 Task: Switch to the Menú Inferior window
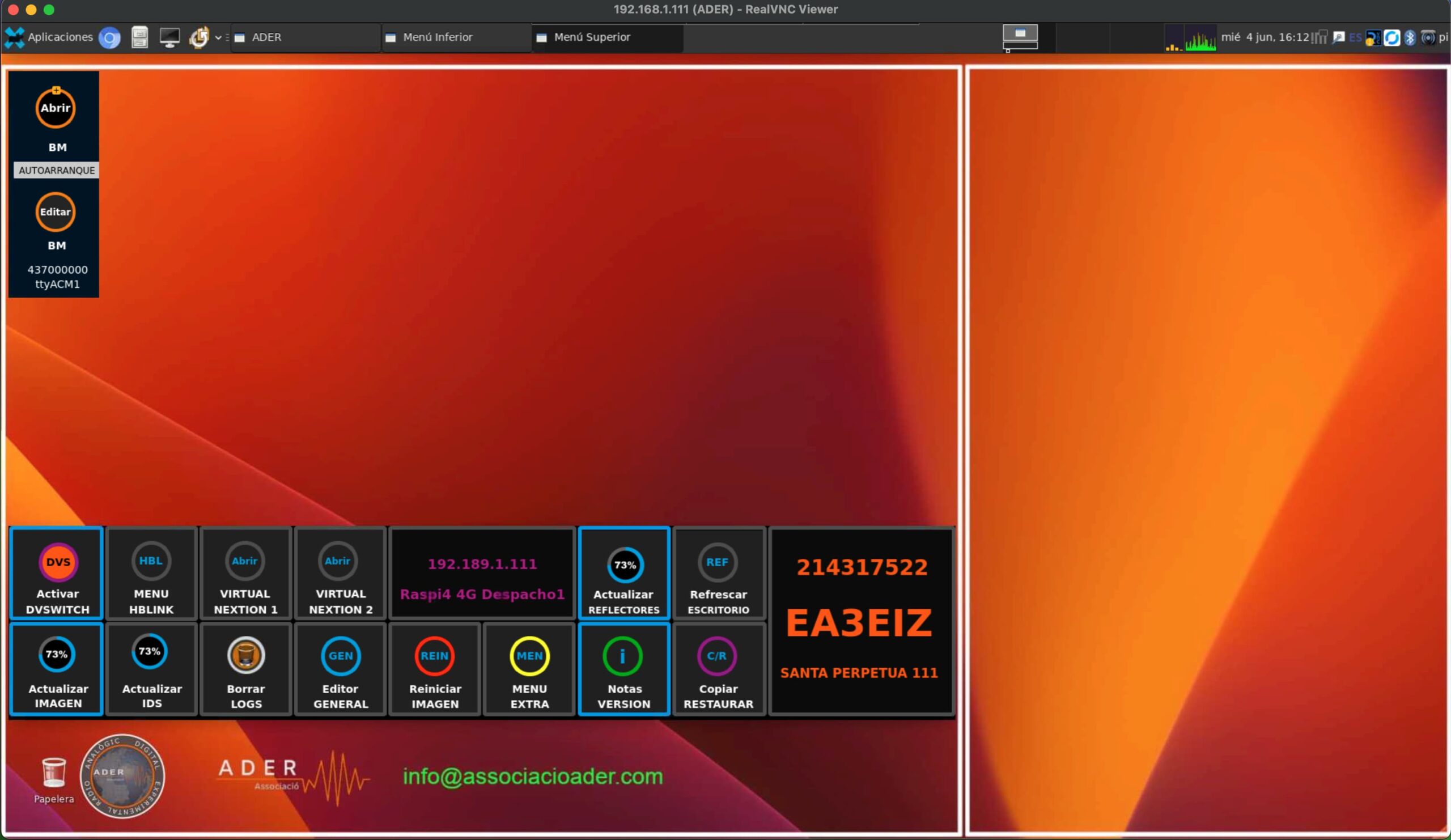(x=456, y=37)
